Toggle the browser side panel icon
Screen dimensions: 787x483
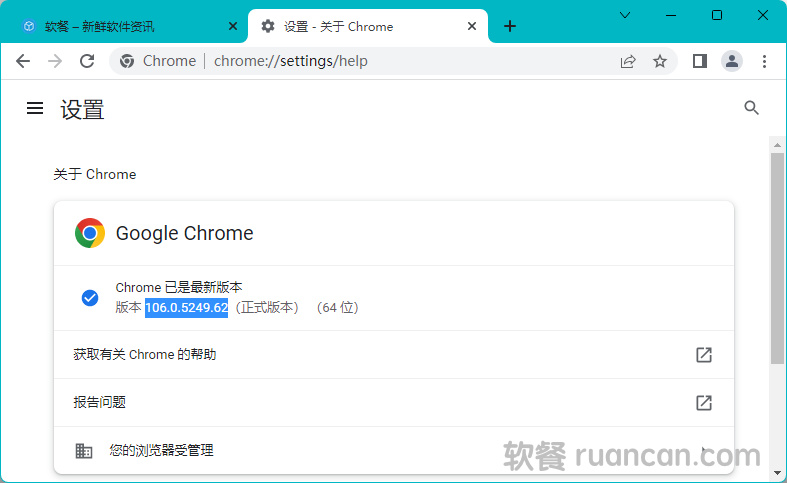point(700,61)
